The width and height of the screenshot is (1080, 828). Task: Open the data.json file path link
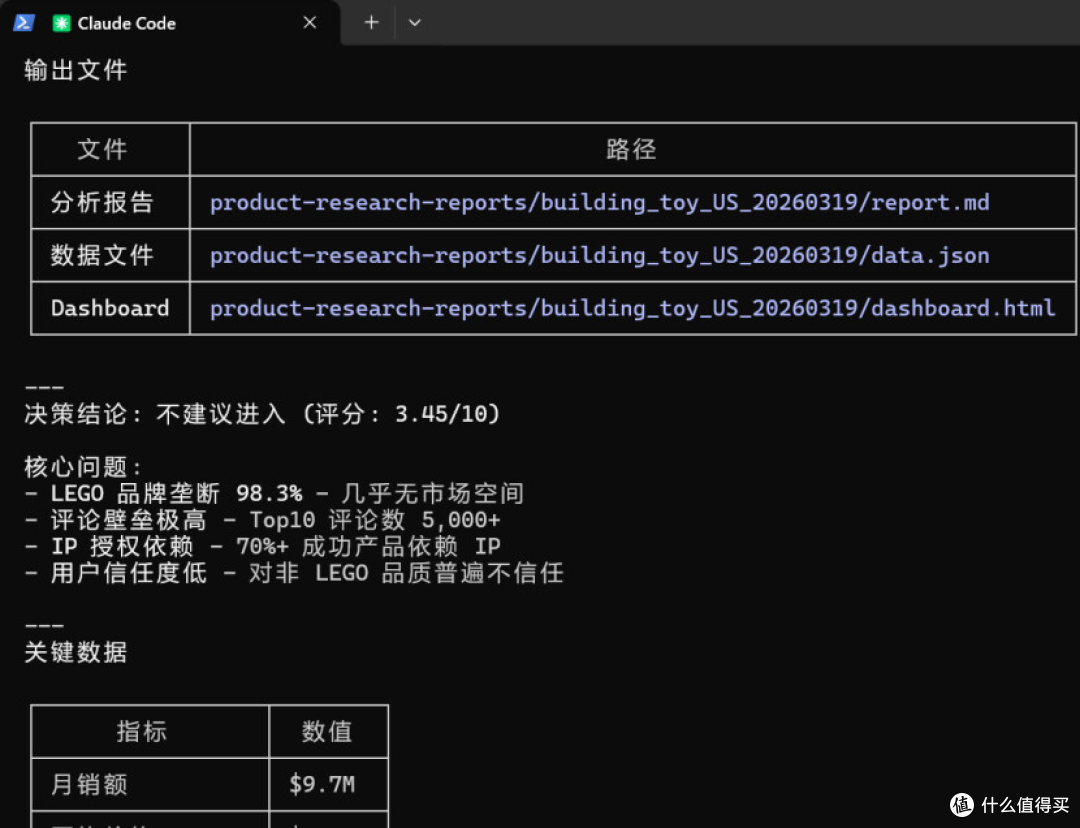599,256
